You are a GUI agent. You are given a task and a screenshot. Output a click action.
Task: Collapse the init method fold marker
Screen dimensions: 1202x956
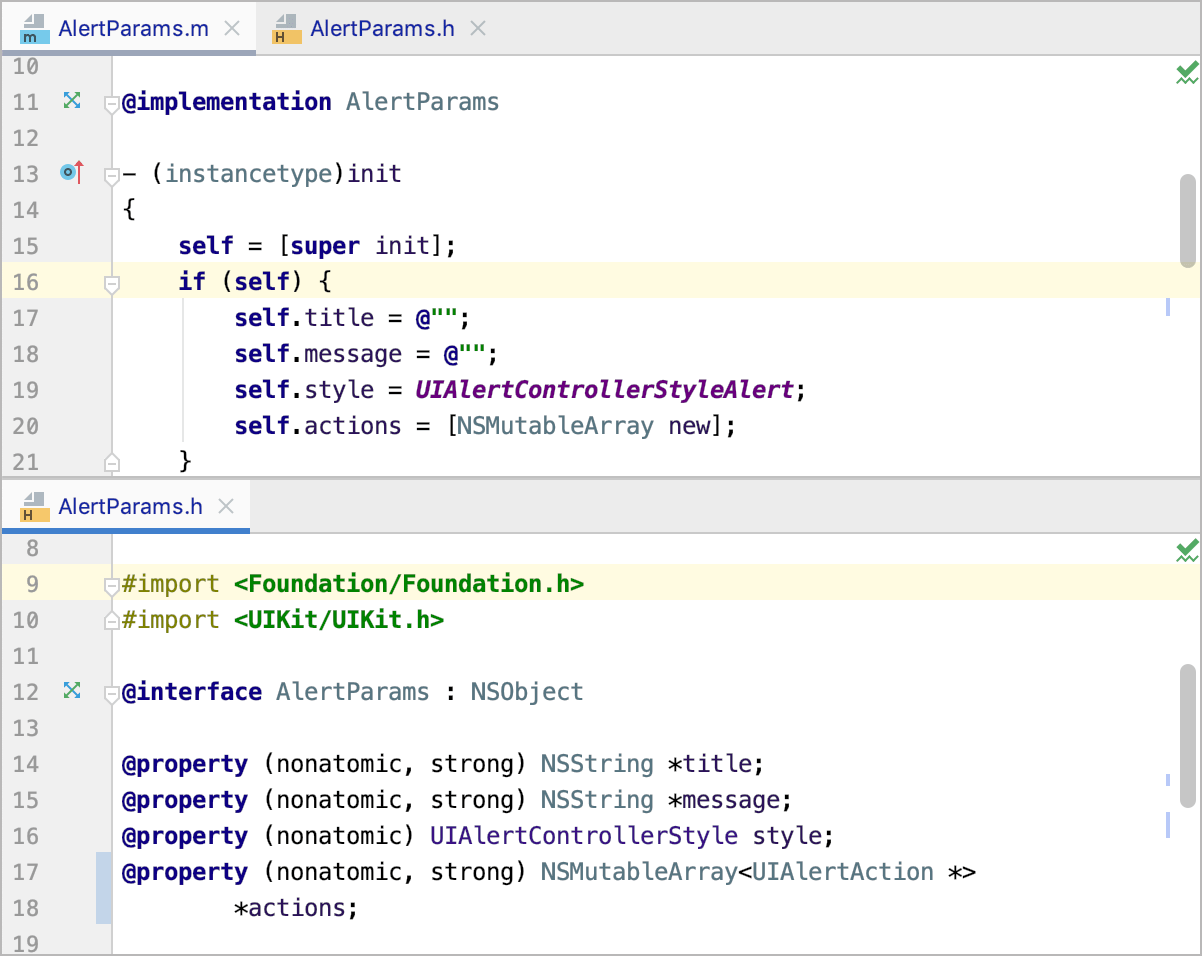tap(112, 175)
